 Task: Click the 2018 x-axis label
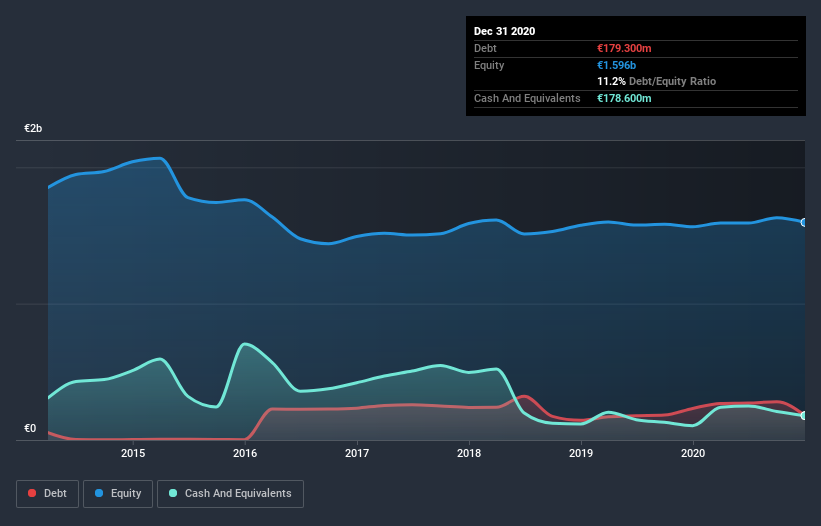tap(469, 453)
